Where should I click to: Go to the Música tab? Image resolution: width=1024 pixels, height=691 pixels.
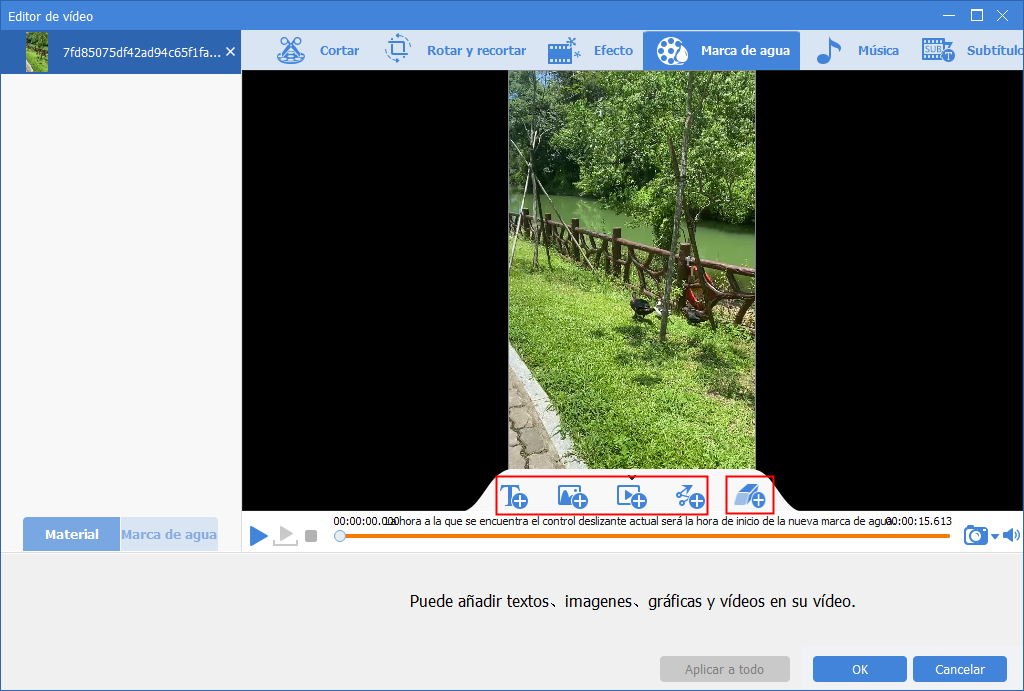(857, 50)
